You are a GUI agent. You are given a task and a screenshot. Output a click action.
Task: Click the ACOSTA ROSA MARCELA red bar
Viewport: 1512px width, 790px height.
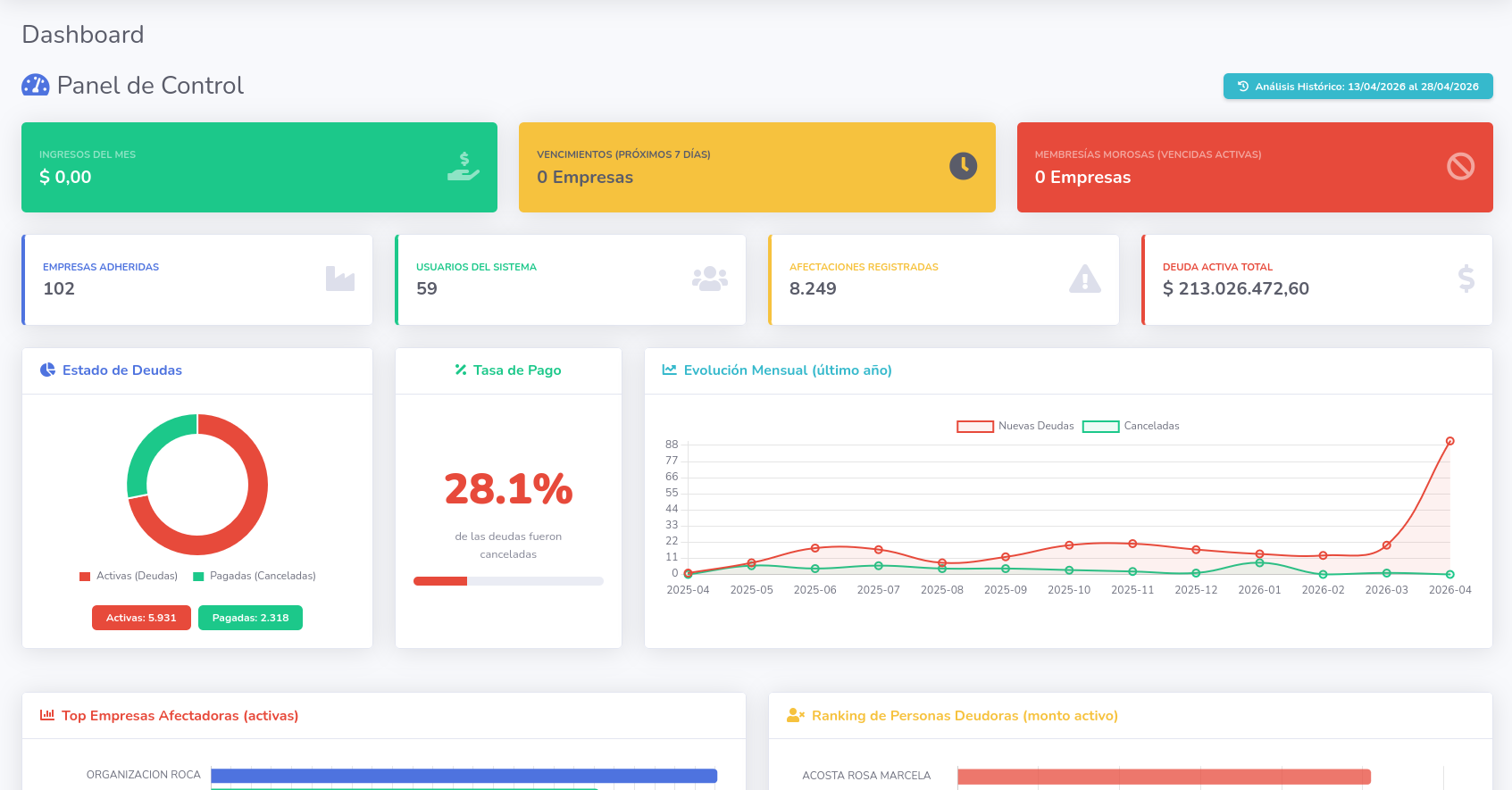(1164, 777)
